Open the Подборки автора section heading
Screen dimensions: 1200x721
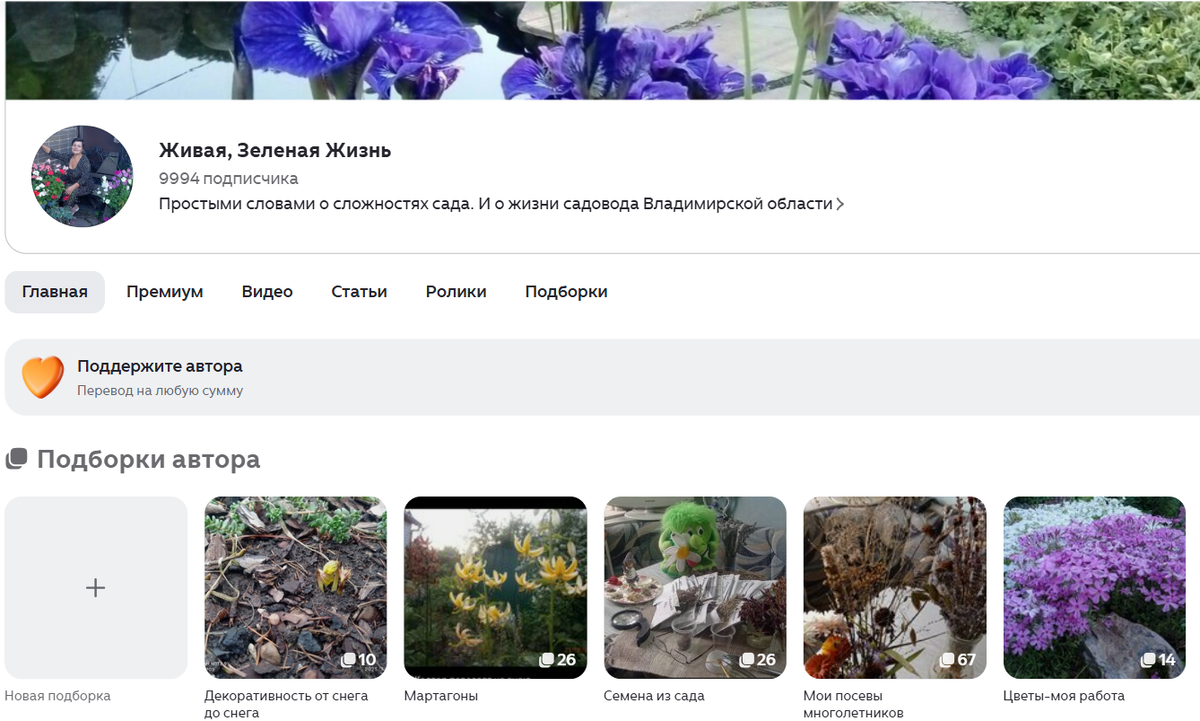[148, 459]
